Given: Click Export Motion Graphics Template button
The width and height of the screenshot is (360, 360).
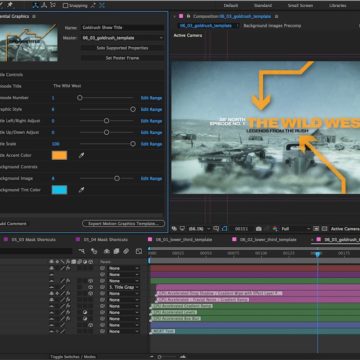Looking at the screenshot, I should point(123,224).
